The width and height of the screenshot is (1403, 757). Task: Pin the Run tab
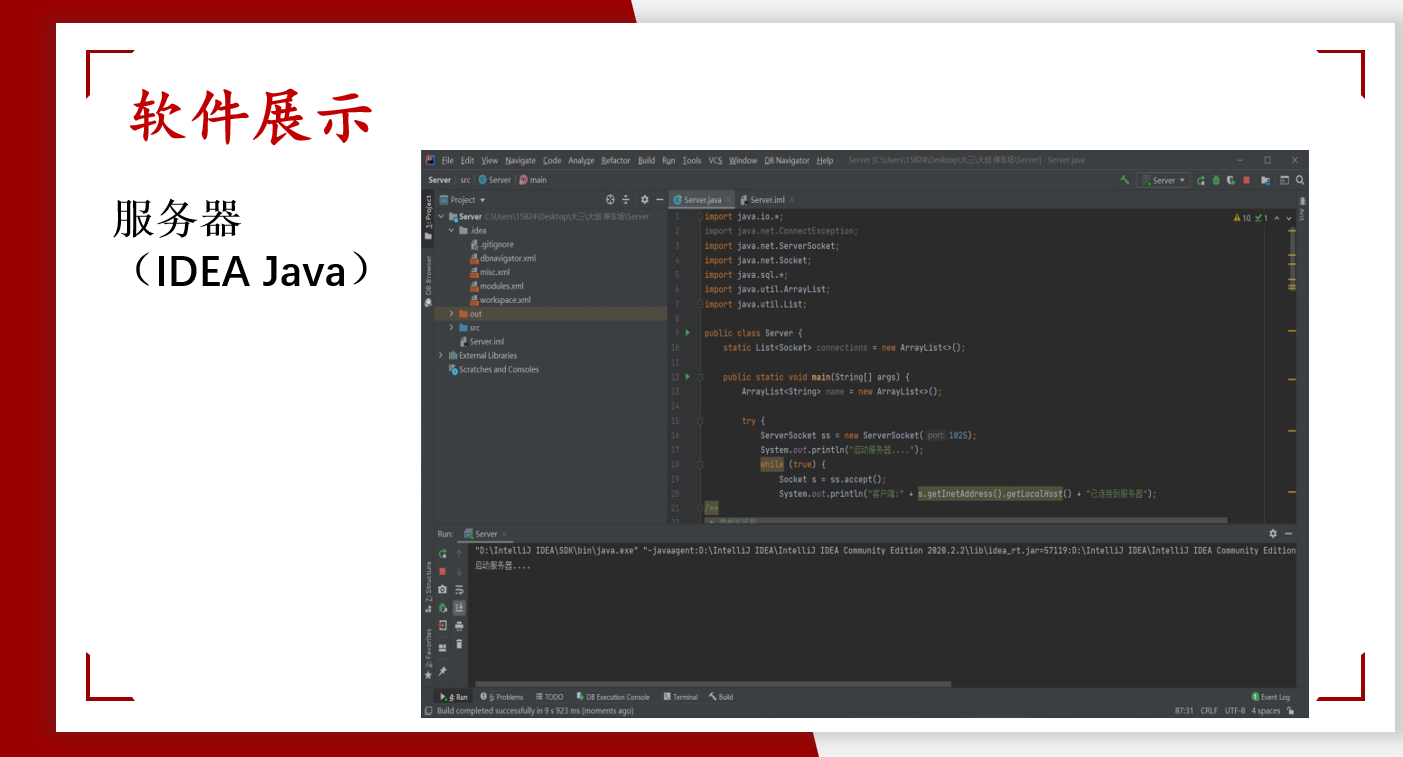pos(442,671)
